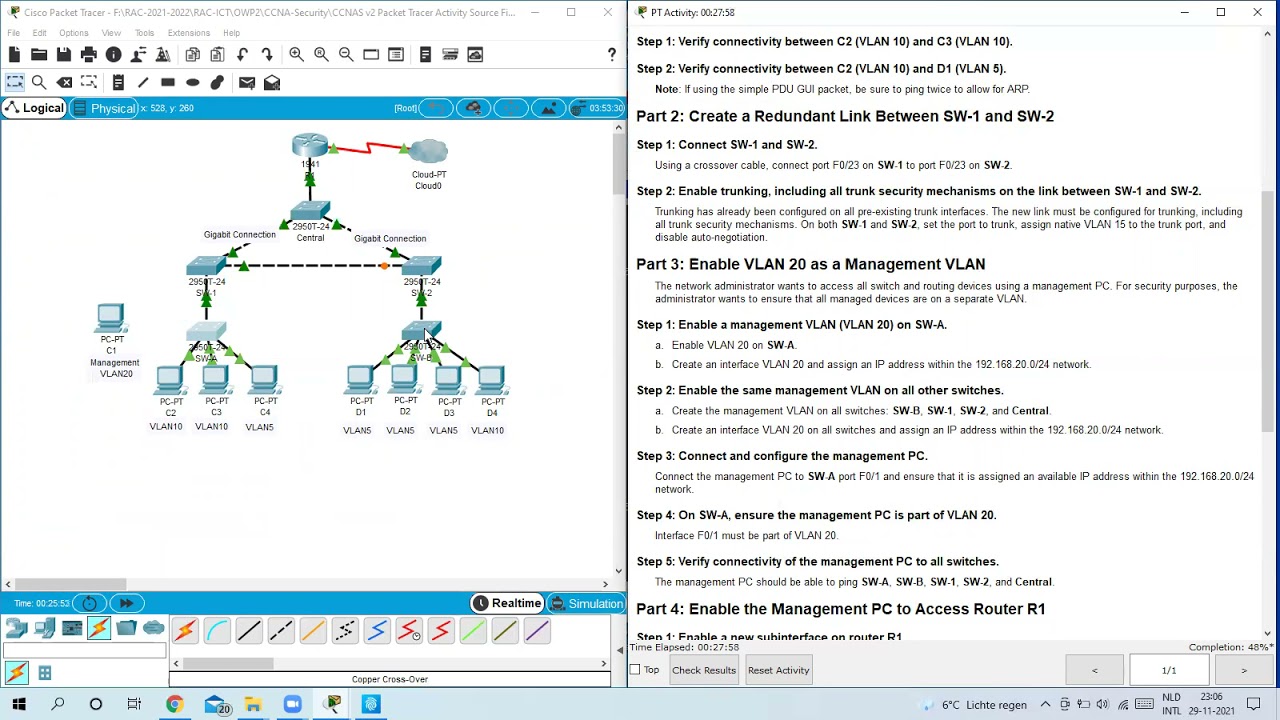Viewport: 1280px width, 720px height.
Task: Switch to the Physical workspace
Action: 104,108
